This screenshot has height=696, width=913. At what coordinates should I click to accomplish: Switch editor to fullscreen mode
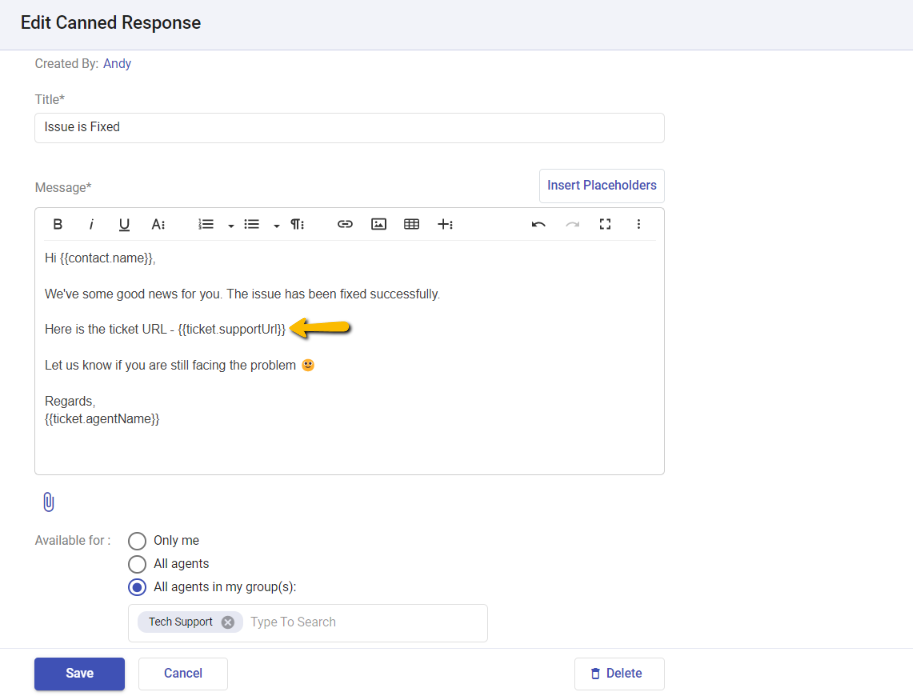pos(605,224)
